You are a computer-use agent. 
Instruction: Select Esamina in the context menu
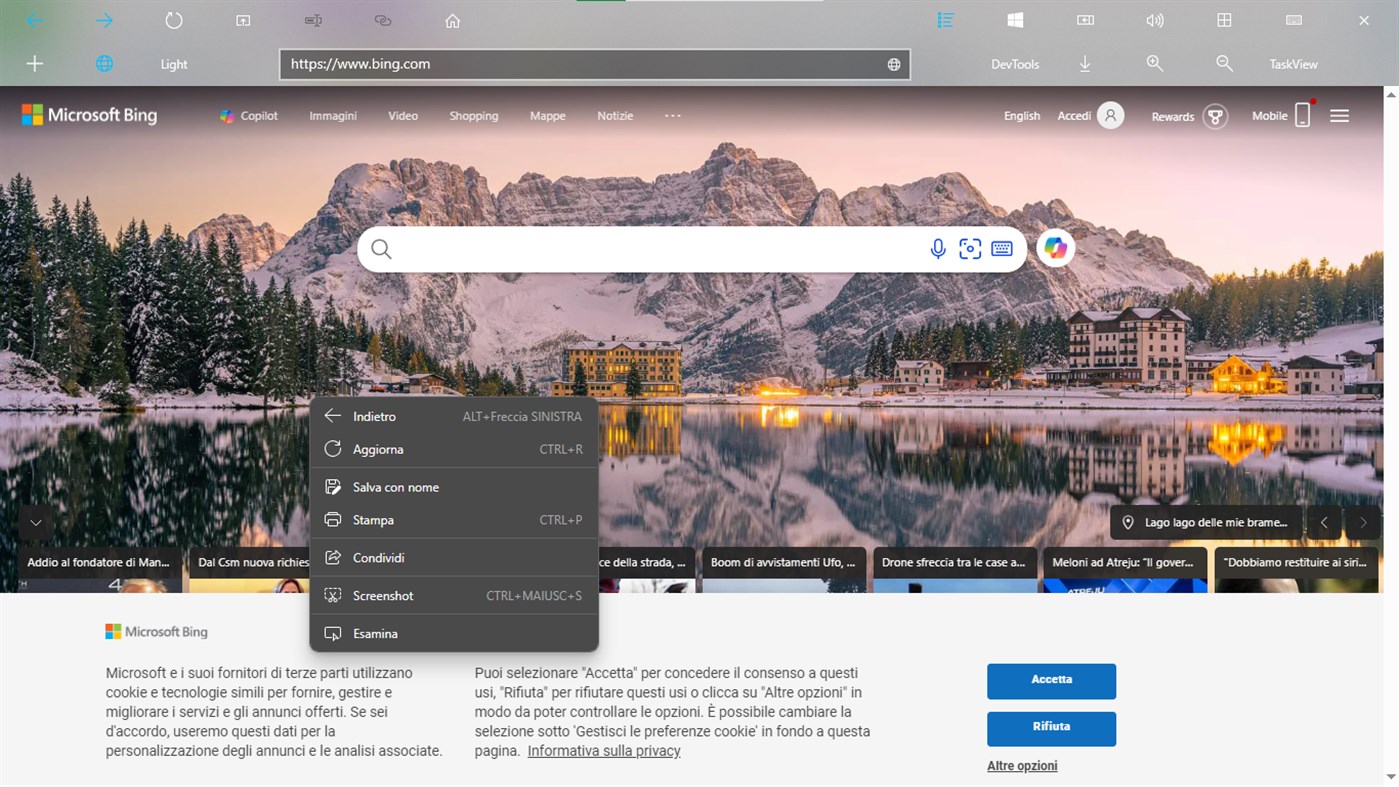point(454,634)
